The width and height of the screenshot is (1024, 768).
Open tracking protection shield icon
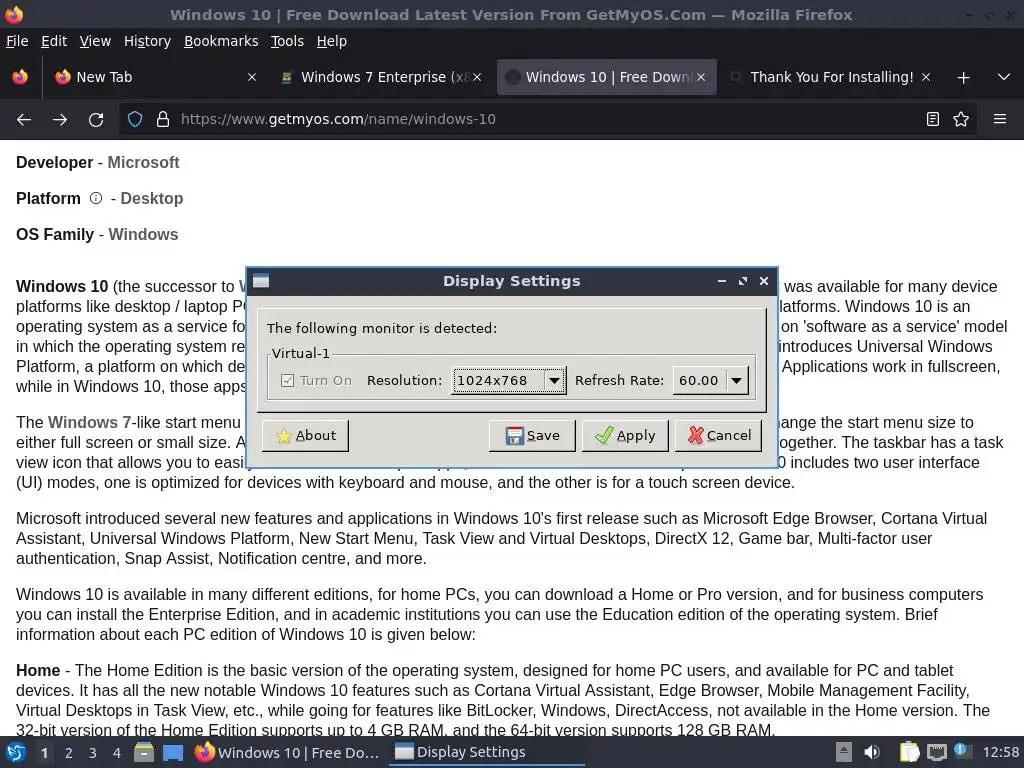(x=135, y=119)
